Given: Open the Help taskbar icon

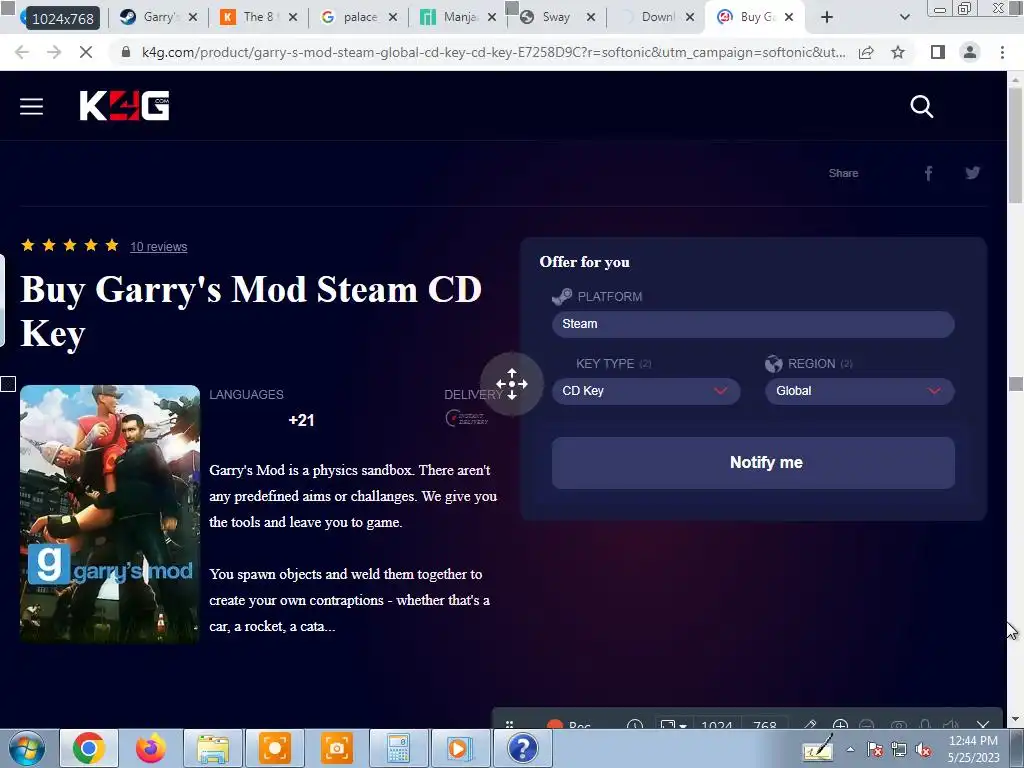Looking at the screenshot, I should coord(522,748).
